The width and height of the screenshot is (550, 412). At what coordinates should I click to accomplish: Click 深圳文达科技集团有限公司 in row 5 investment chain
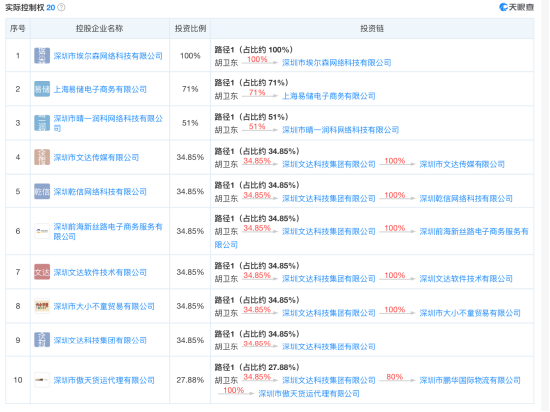click(x=329, y=198)
